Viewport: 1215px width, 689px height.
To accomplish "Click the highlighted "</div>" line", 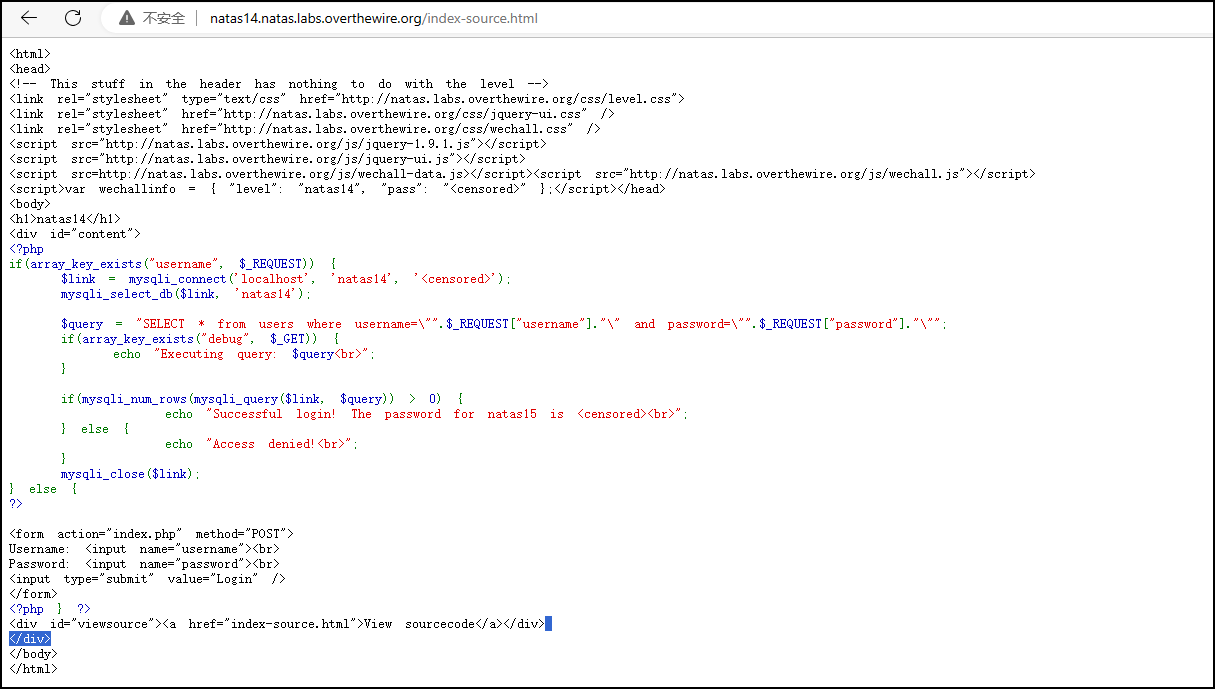I will (30, 639).
